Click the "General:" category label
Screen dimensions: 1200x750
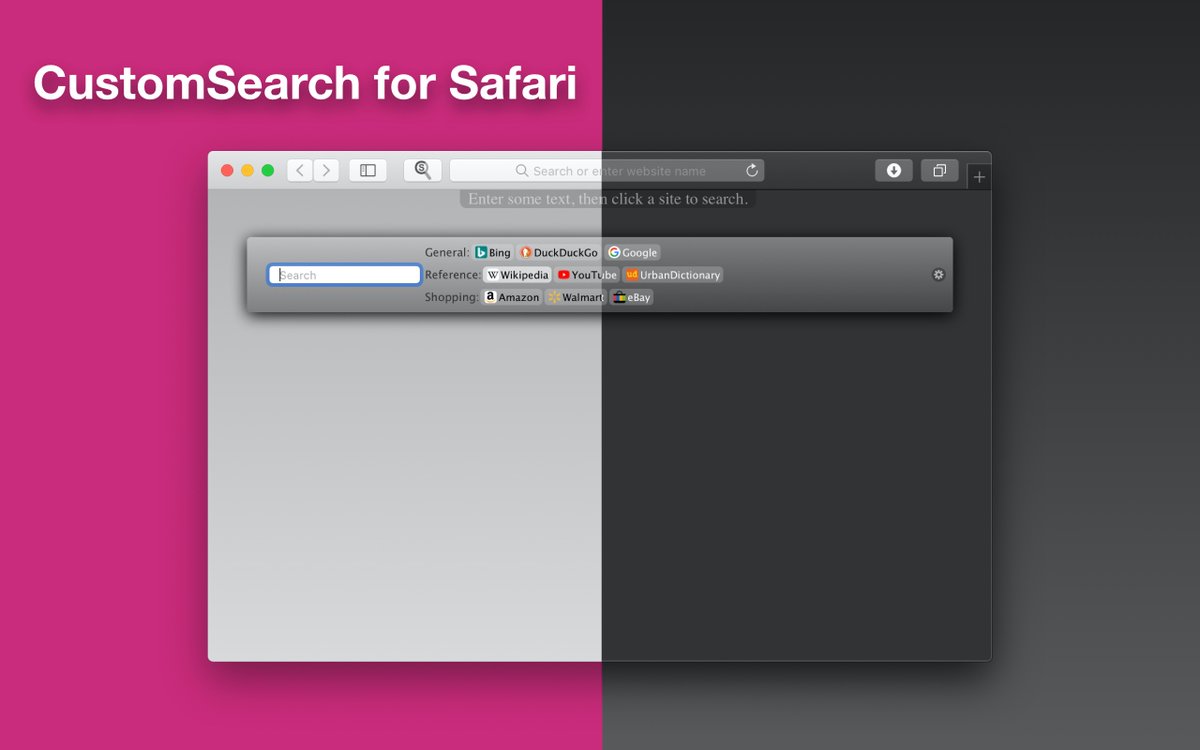click(x=447, y=253)
